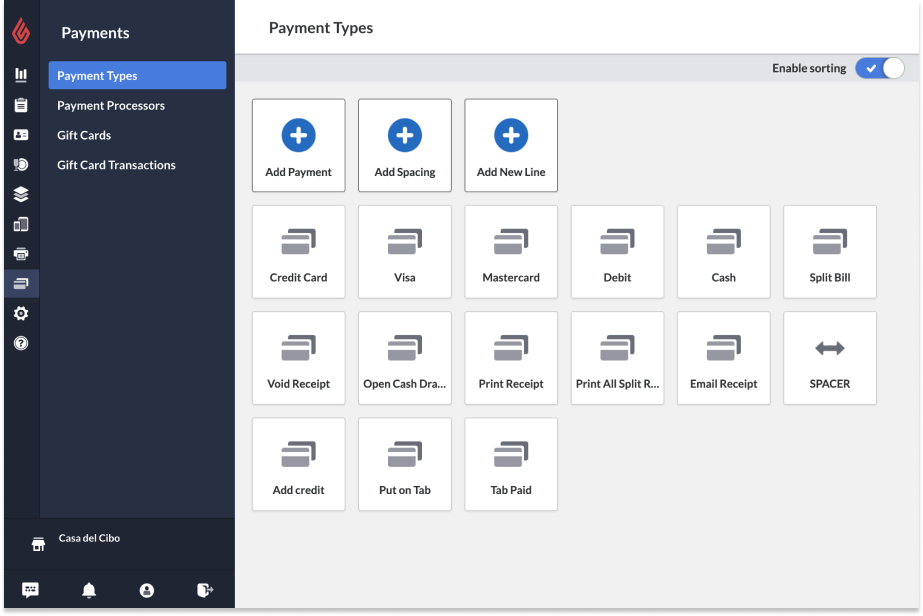Open the Visa payment type

click(x=405, y=251)
